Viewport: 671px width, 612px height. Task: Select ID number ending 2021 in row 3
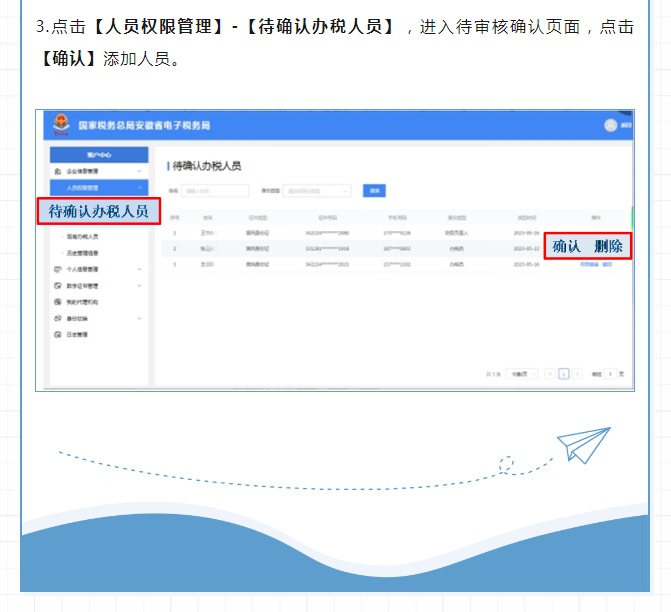(327, 264)
